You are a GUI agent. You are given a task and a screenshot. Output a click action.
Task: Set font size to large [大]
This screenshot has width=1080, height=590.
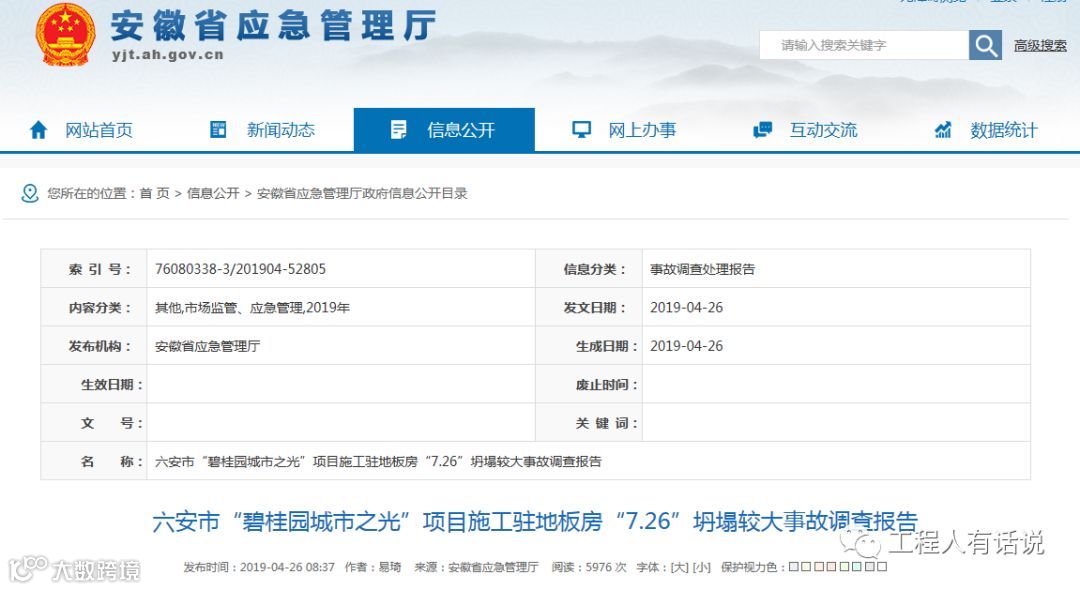pos(679,567)
